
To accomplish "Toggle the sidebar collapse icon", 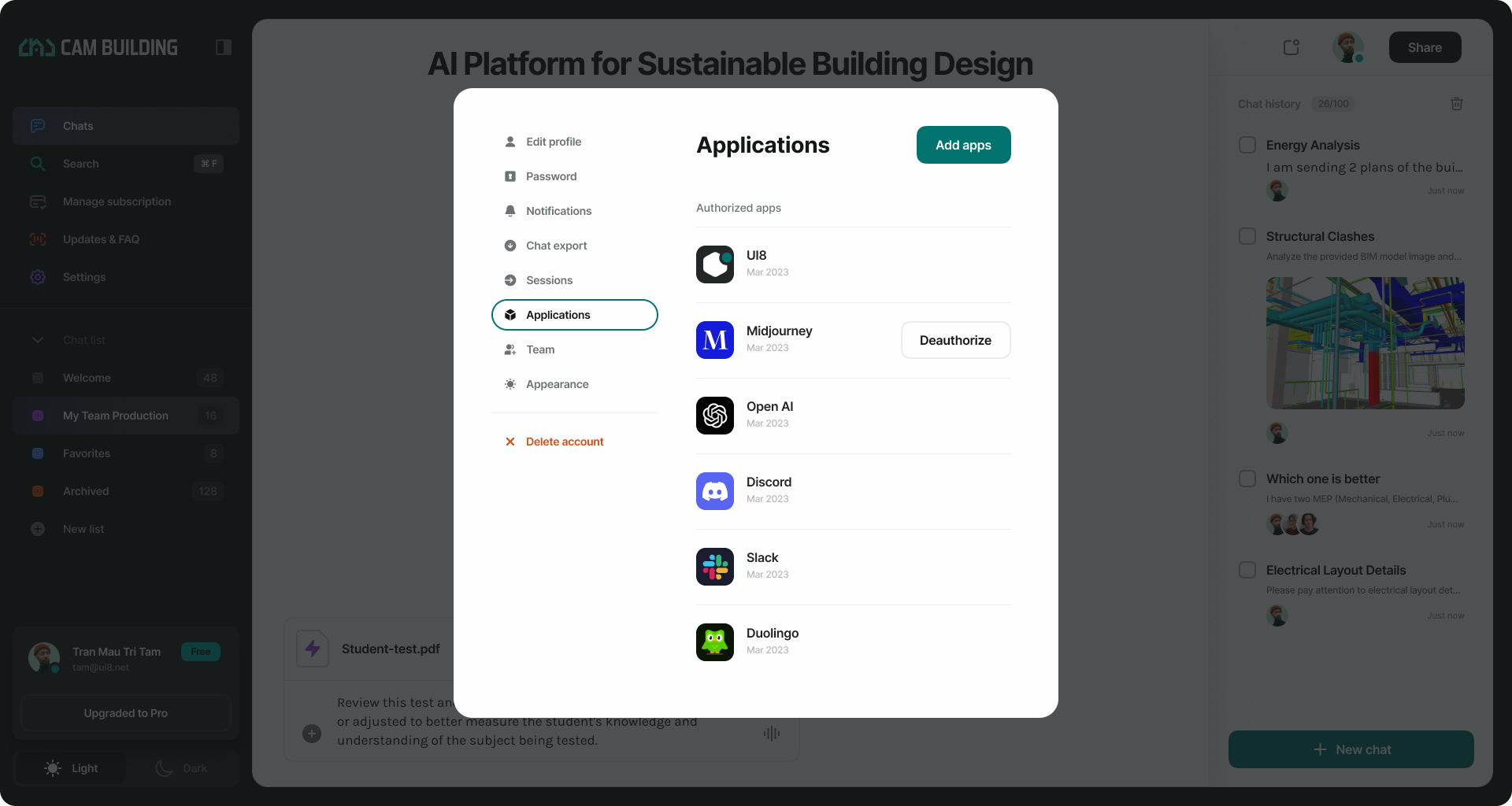I will point(223,47).
